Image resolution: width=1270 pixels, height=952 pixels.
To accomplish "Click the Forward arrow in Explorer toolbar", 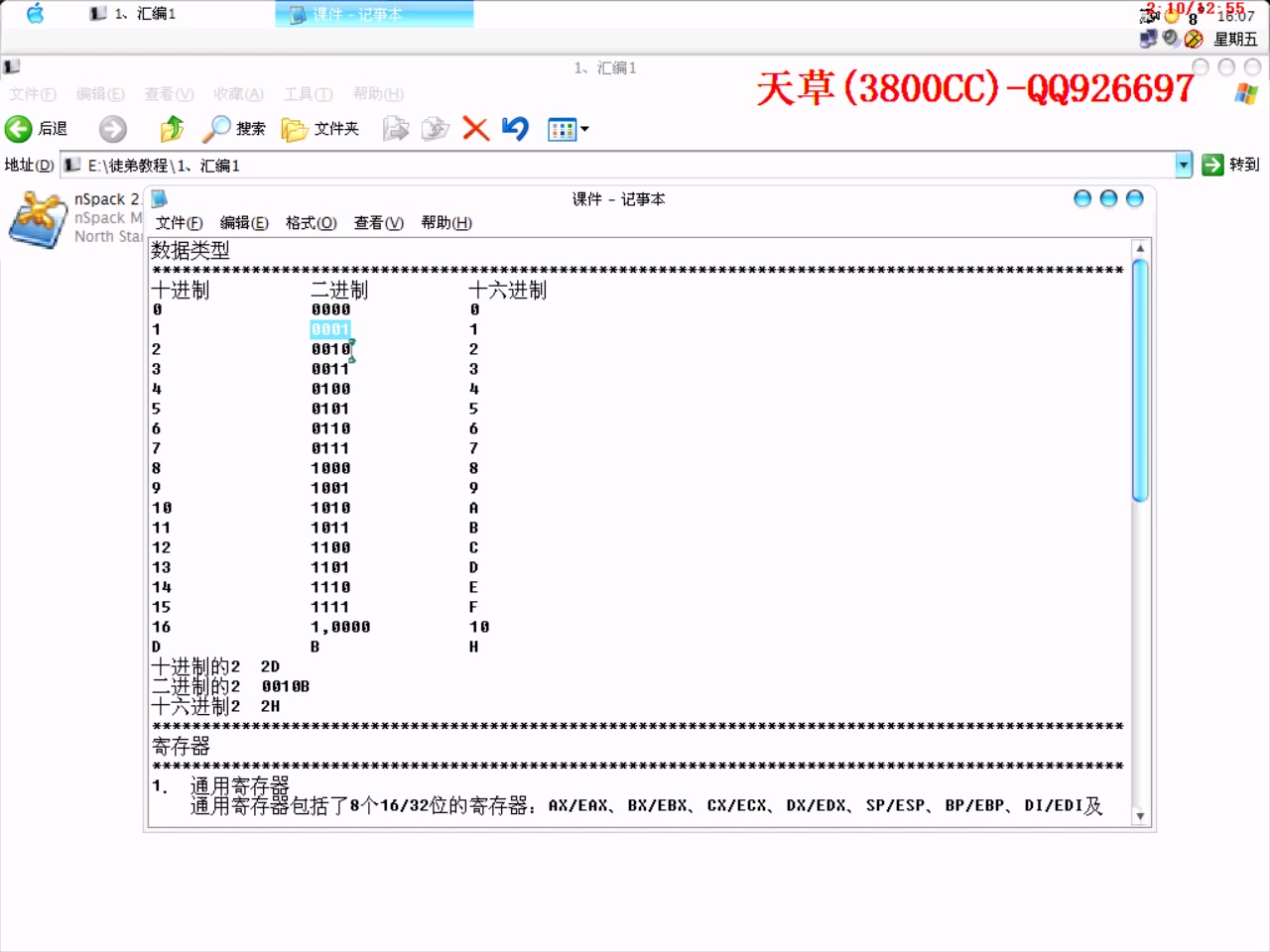I will (x=112, y=129).
